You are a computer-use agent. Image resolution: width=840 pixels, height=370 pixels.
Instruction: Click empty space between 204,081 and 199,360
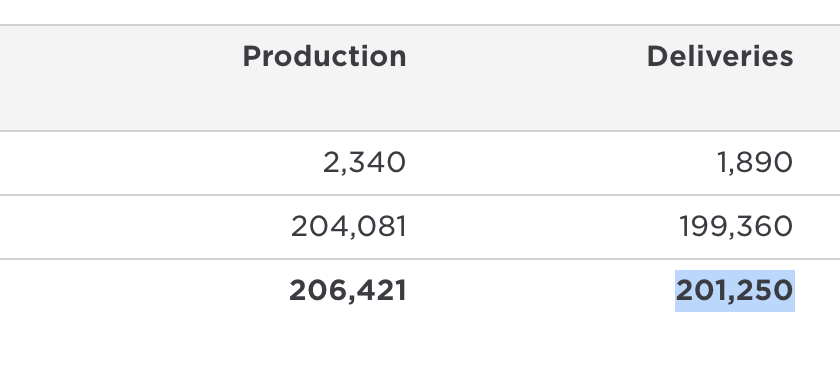coord(543,226)
